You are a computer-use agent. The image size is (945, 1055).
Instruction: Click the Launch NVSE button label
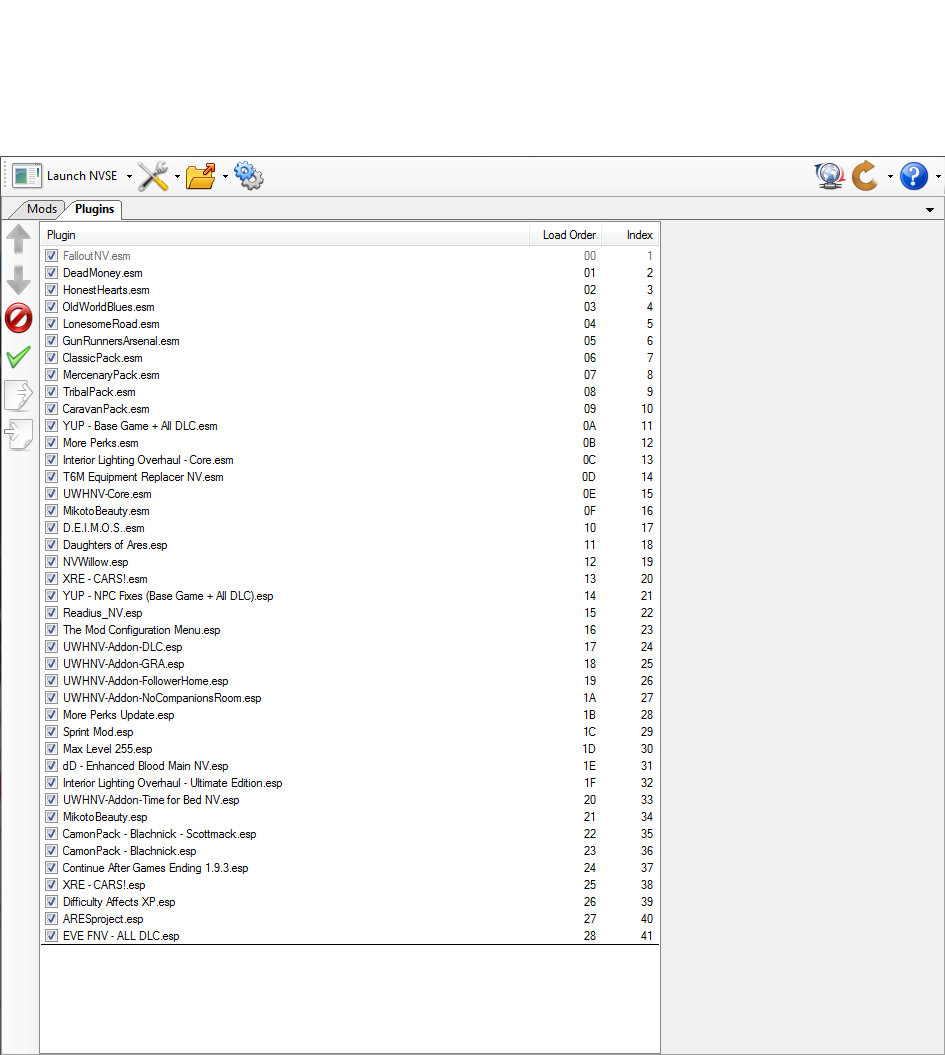[x=82, y=176]
